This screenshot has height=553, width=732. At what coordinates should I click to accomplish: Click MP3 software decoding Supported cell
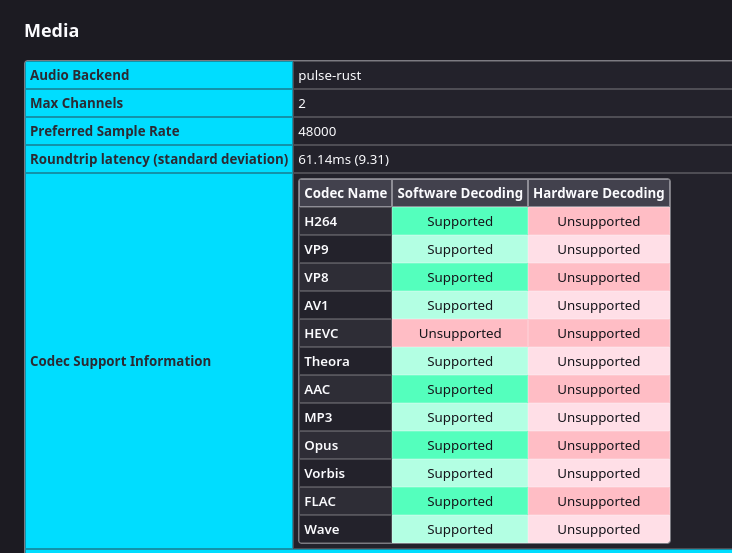click(460, 417)
